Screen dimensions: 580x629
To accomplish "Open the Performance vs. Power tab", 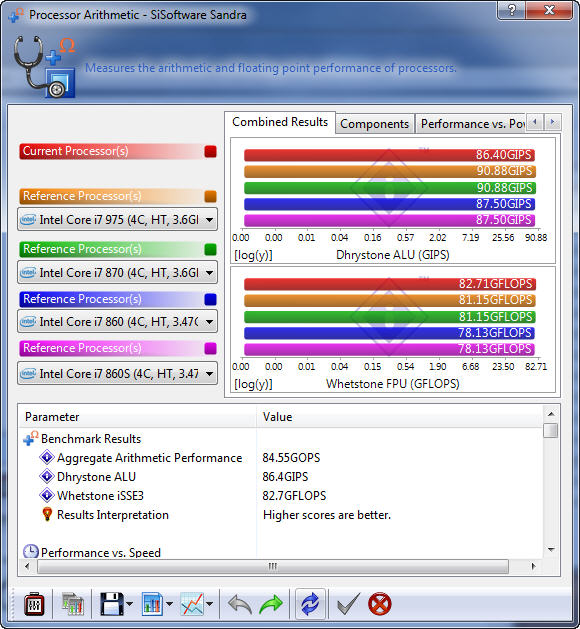I will click(470, 124).
